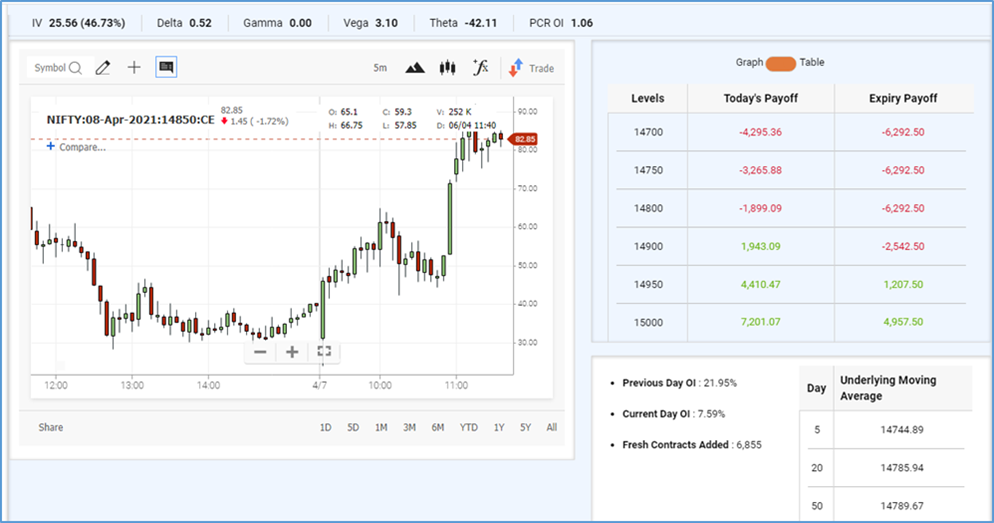Zoom in the chart with plus button

pos(292,352)
